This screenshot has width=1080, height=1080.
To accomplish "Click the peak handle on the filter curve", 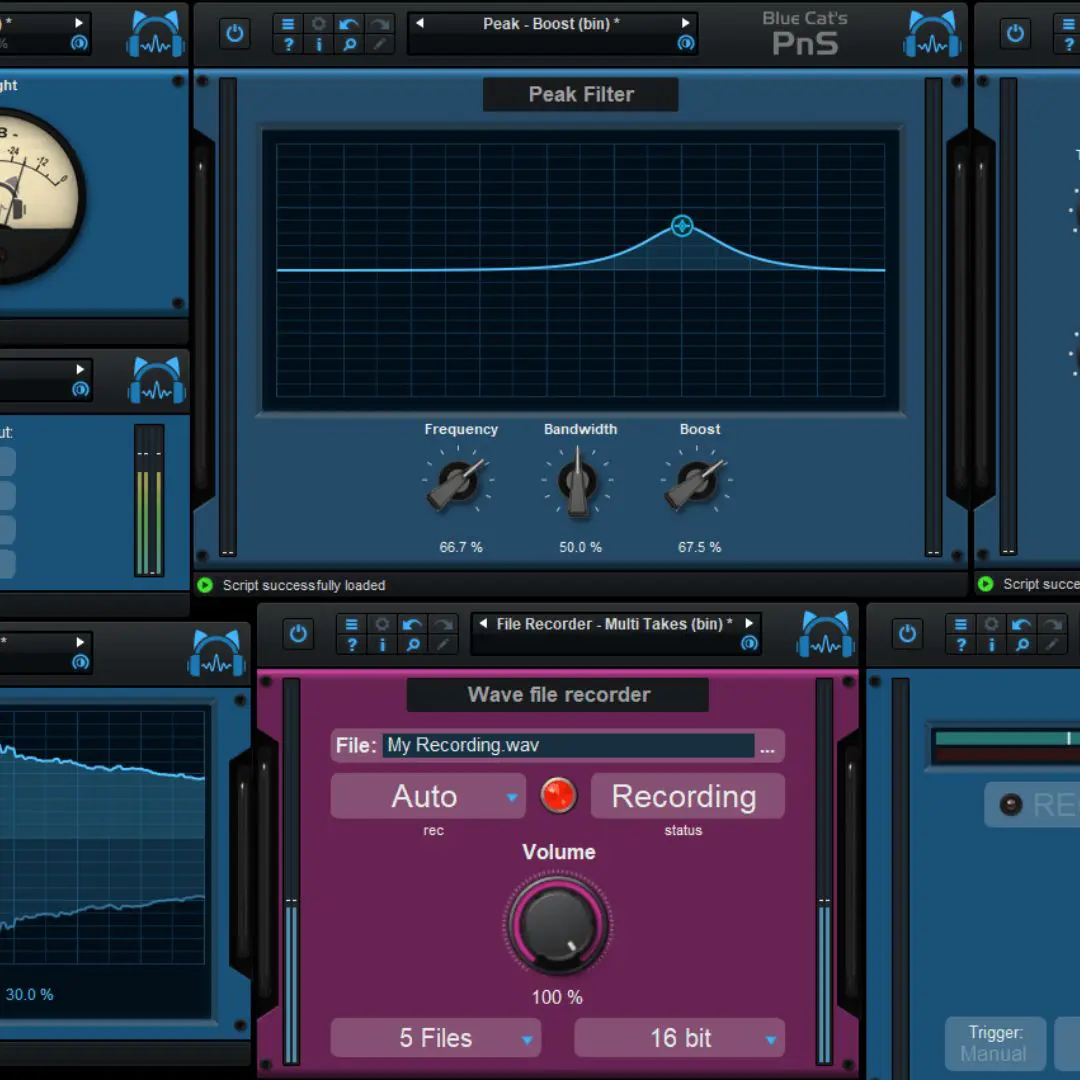I will click(682, 225).
